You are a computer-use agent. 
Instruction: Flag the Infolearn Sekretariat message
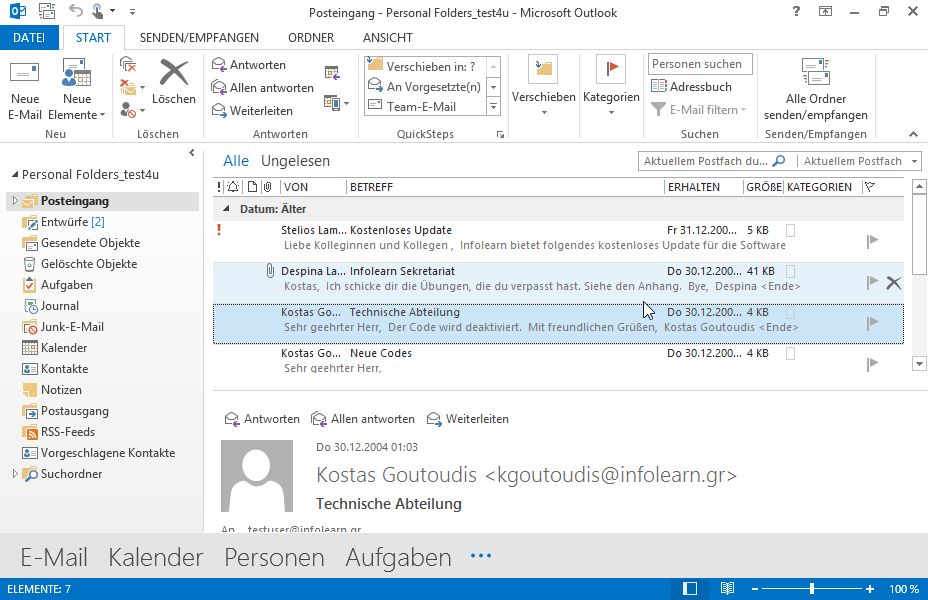[x=872, y=282]
